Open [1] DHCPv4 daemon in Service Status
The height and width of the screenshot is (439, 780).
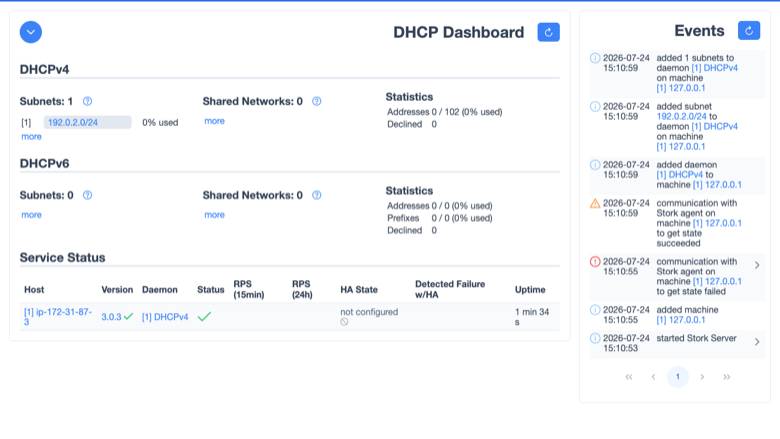[165, 317]
